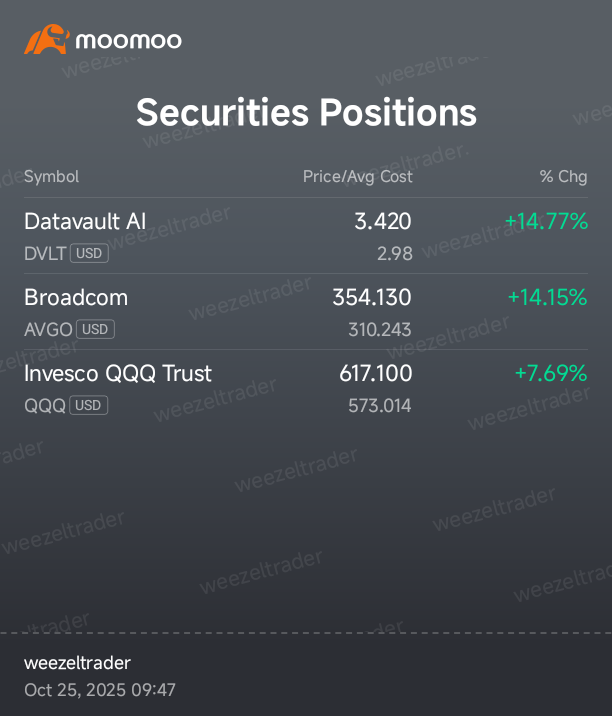Open the Invesco QQQ Trust position
The width and height of the screenshot is (612, 716).
[306, 389]
